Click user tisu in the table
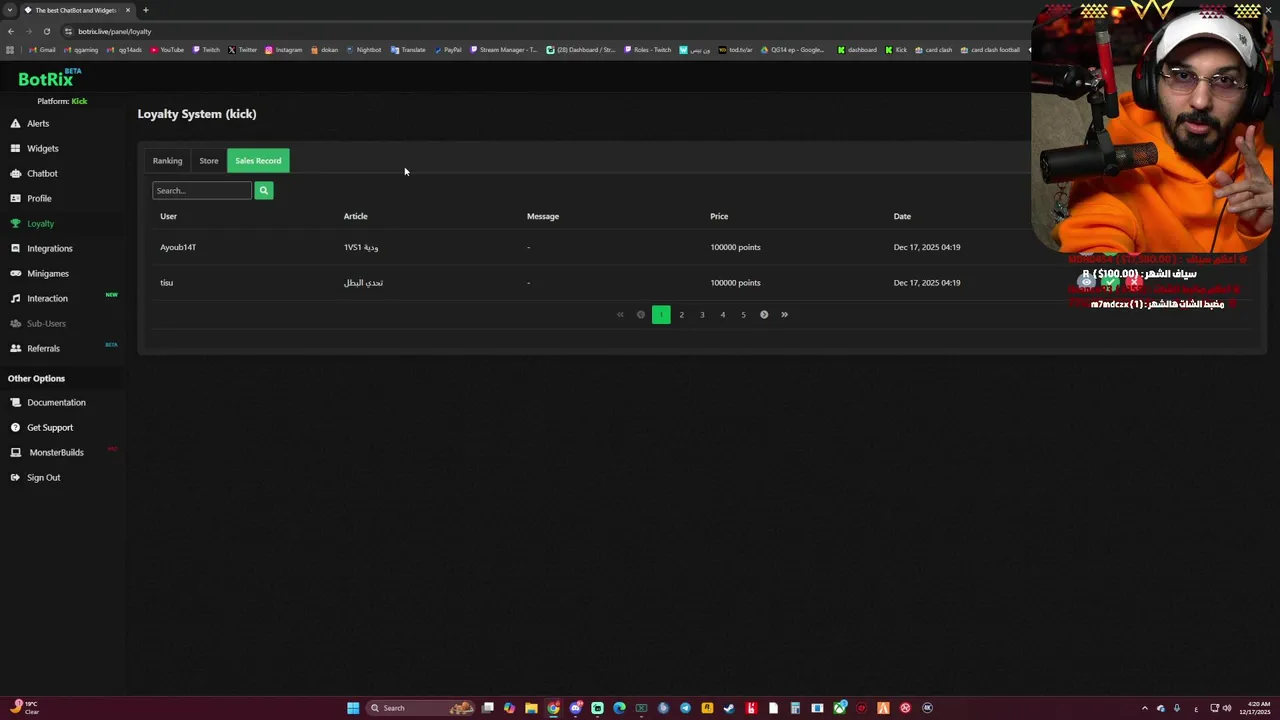Screen dimensions: 1280x720 [166, 283]
